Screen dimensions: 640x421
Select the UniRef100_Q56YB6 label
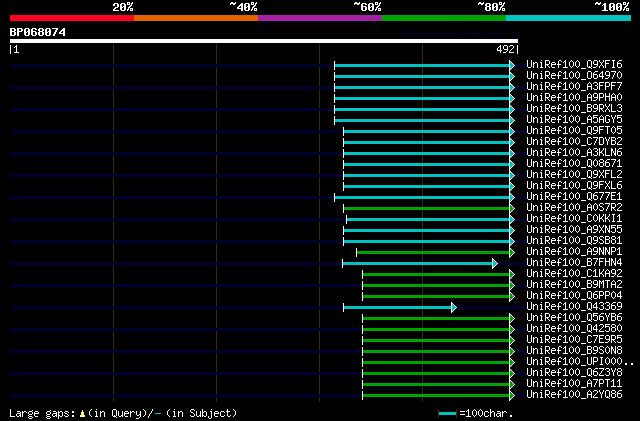[574, 318]
